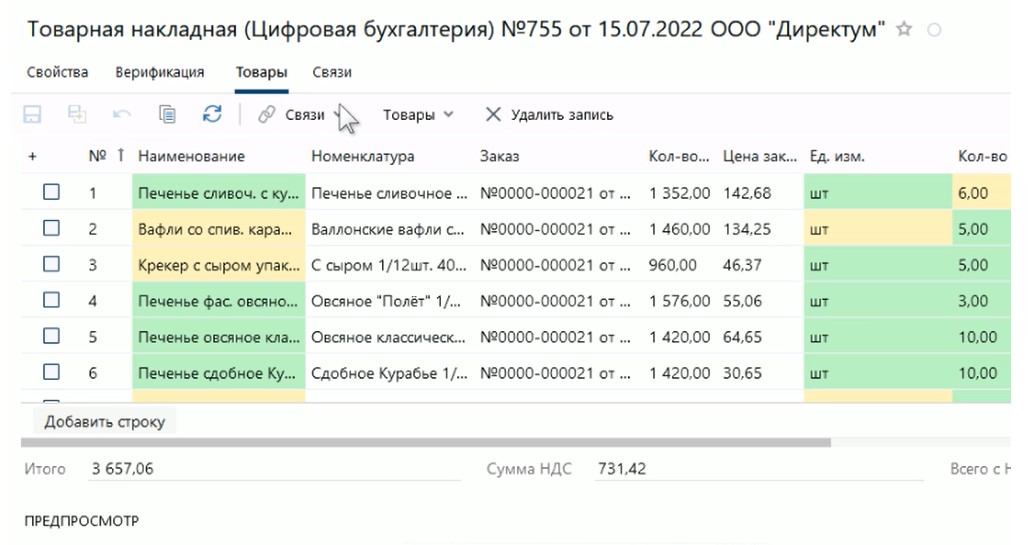Click the Итого field 3 657,06
This screenshot has height=545, width=1028.
[x=274, y=469]
